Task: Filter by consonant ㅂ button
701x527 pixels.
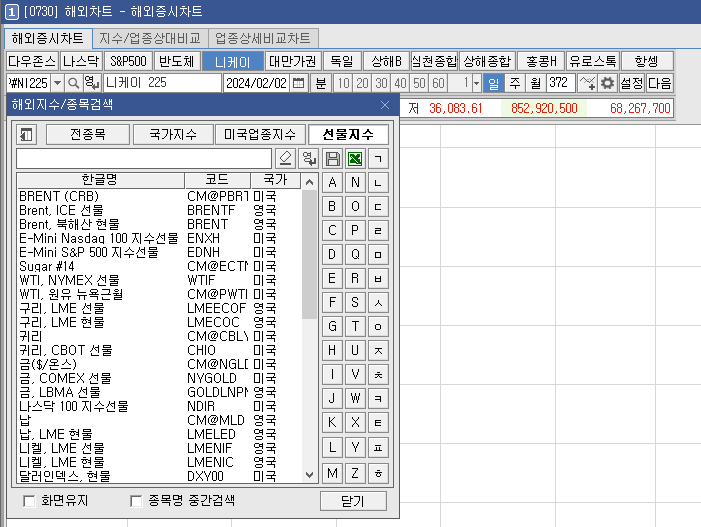Action: point(378,278)
